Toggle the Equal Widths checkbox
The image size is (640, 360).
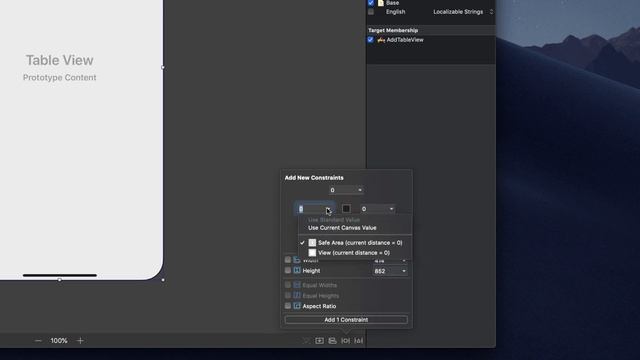(x=288, y=285)
